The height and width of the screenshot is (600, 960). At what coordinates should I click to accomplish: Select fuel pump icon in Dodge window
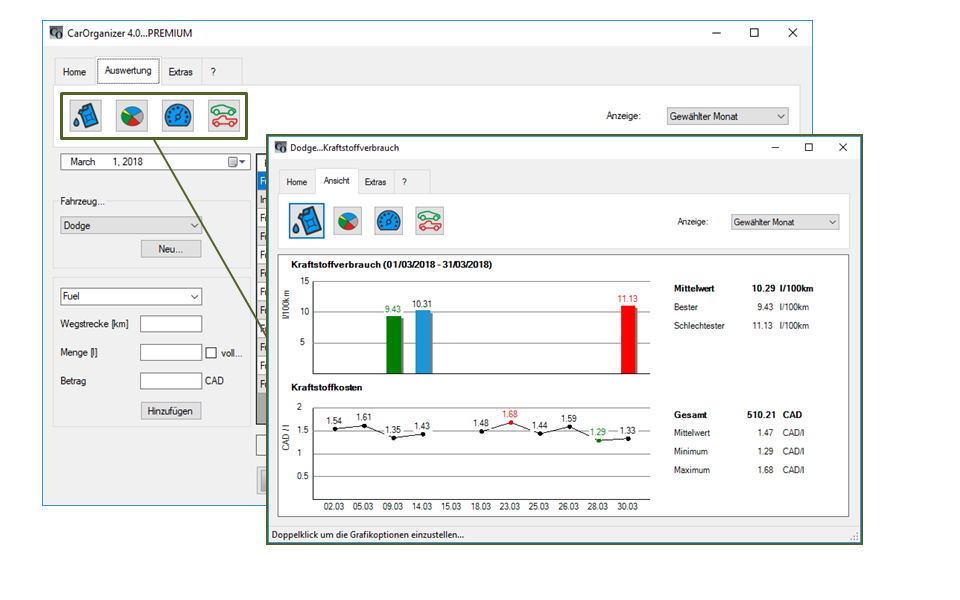point(306,221)
